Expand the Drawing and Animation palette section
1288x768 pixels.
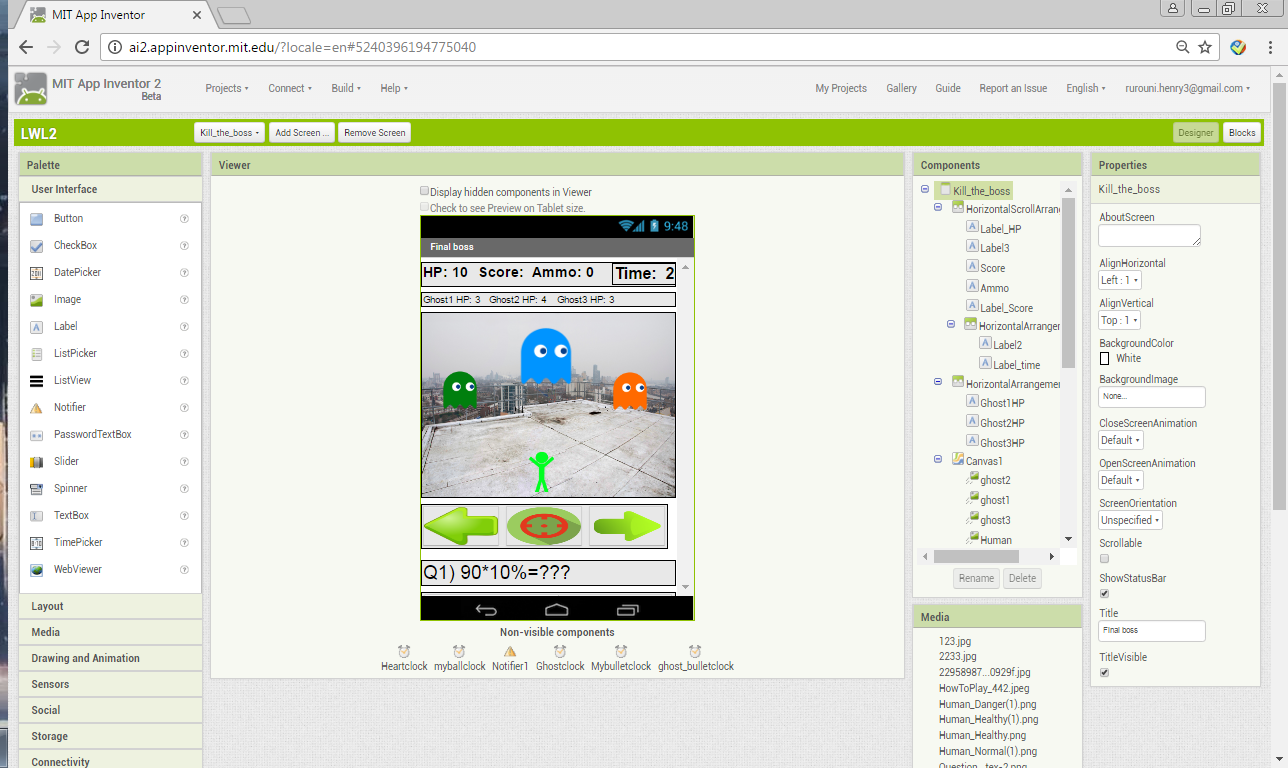(110, 658)
